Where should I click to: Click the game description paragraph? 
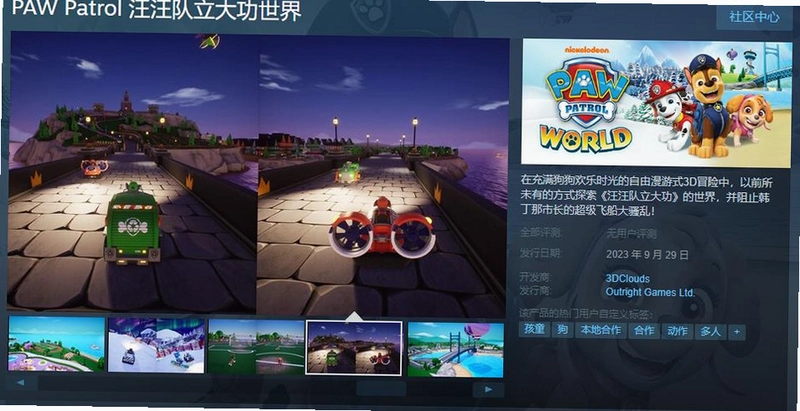(x=647, y=196)
